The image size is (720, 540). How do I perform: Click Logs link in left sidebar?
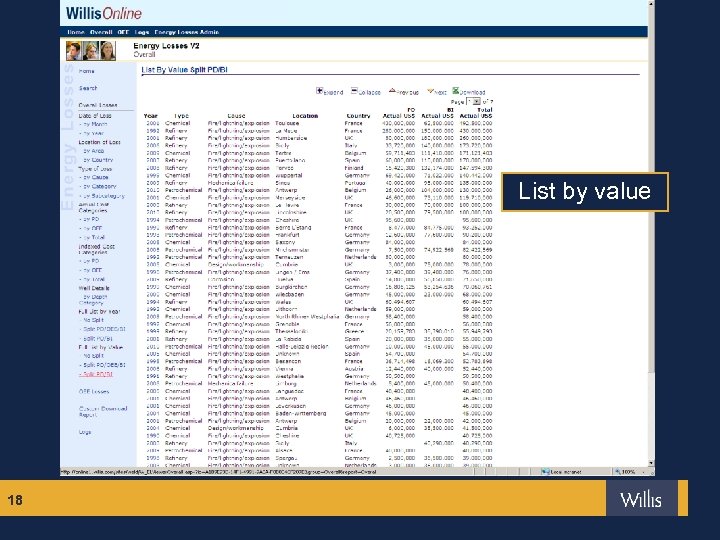pos(85,432)
